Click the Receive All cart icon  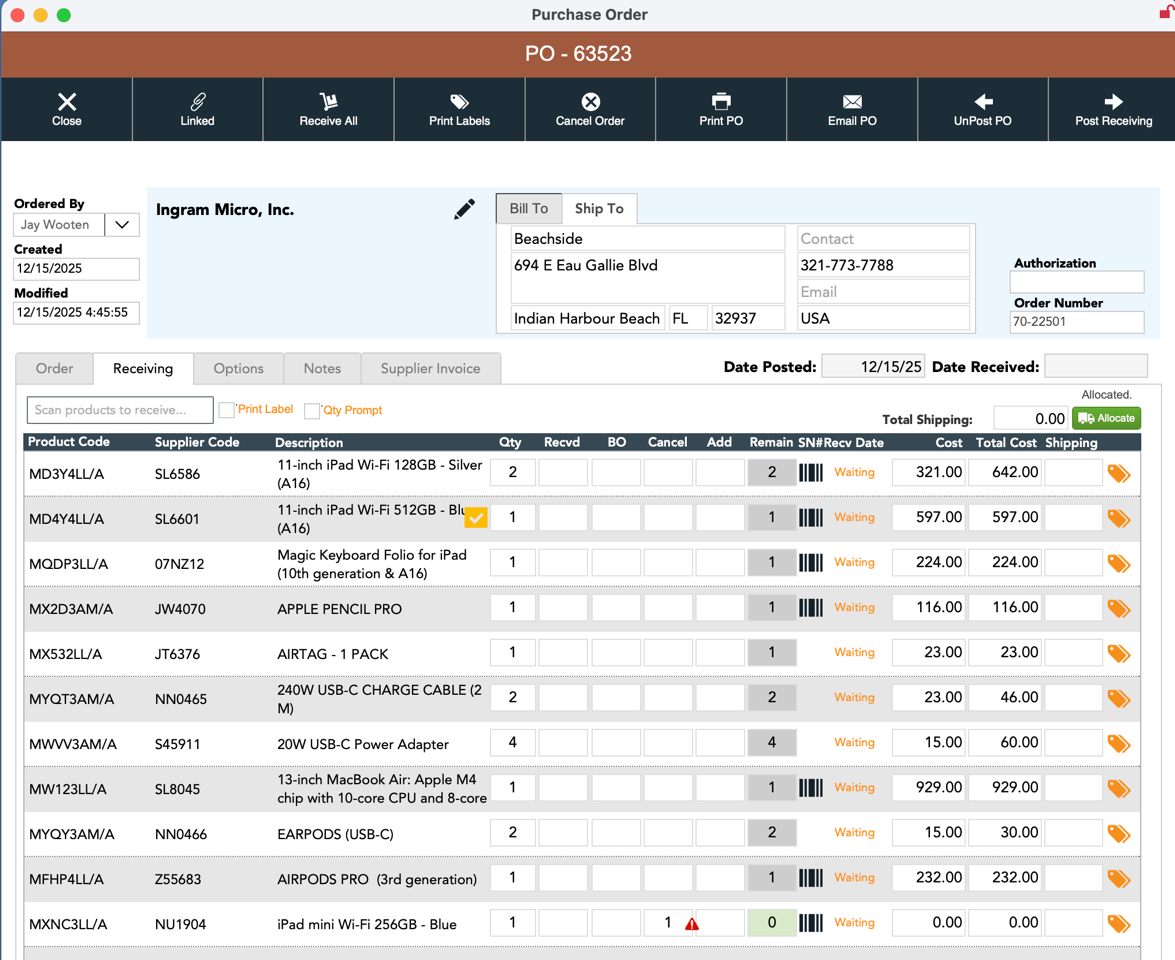[x=328, y=102]
